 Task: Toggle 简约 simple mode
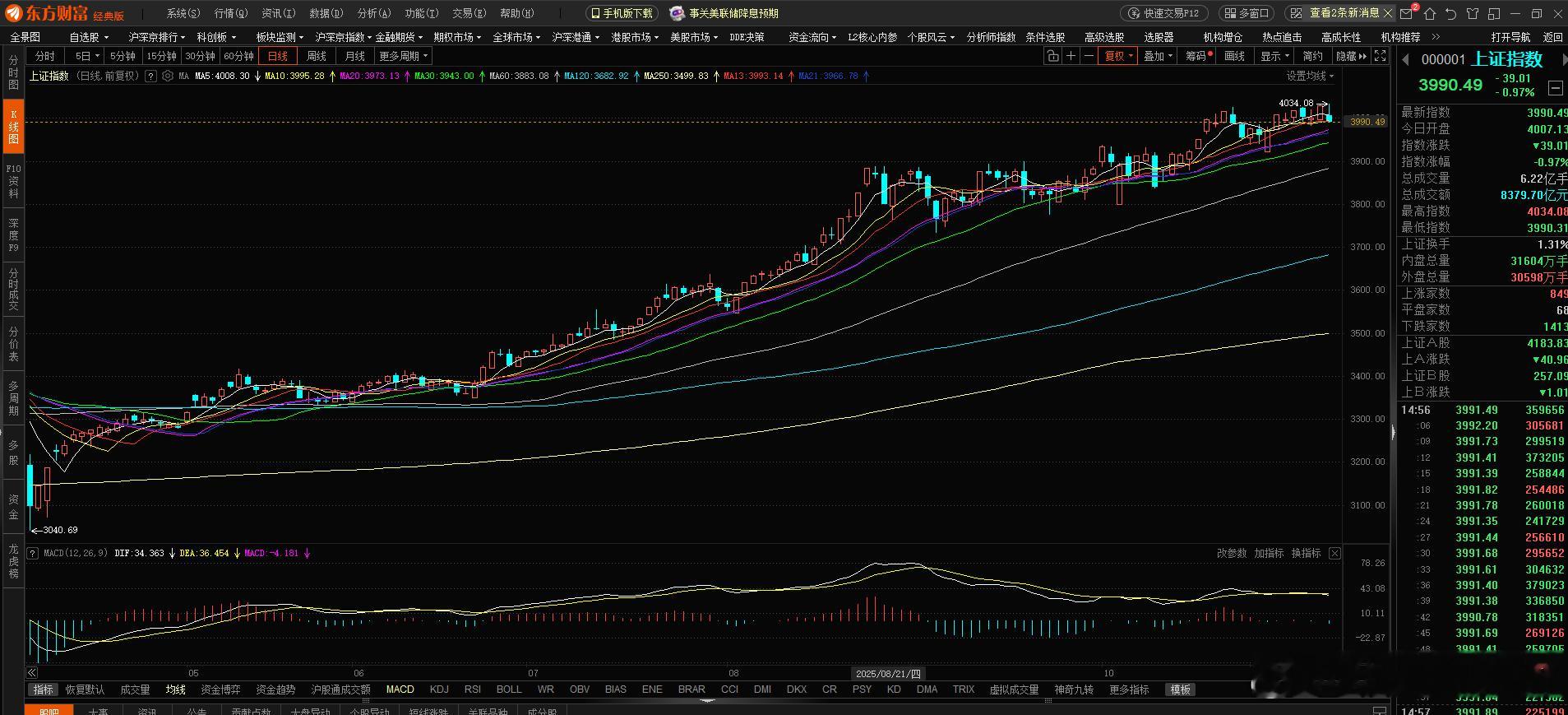click(x=1313, y=56)
